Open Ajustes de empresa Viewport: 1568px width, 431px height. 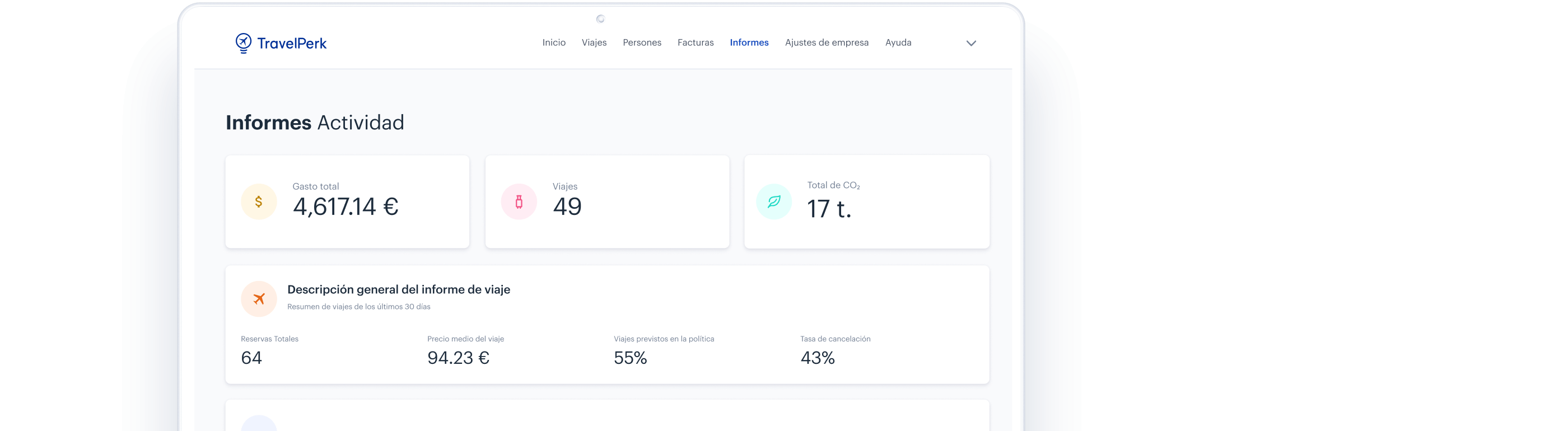826,43
